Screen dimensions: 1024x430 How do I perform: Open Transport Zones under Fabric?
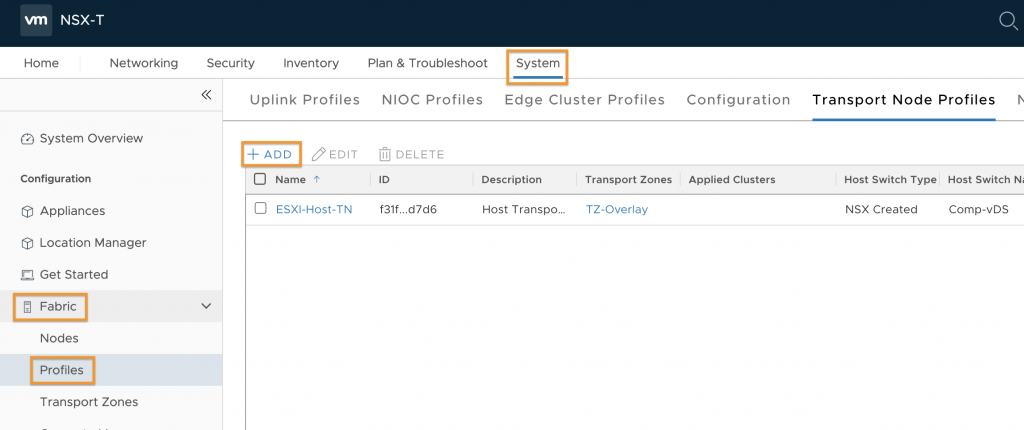(x=89, y=402)
